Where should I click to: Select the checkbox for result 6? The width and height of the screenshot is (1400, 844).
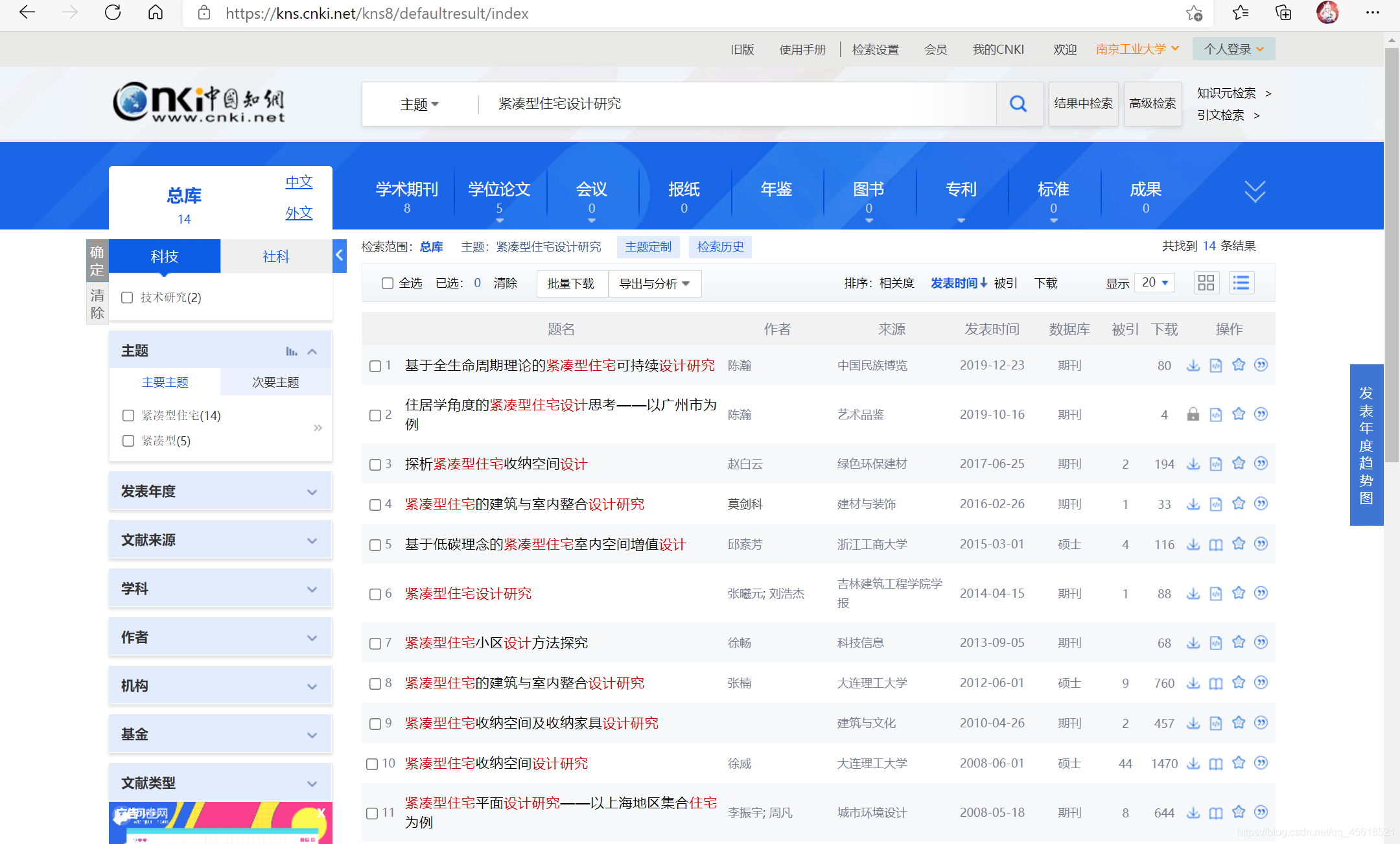[375, 594]
